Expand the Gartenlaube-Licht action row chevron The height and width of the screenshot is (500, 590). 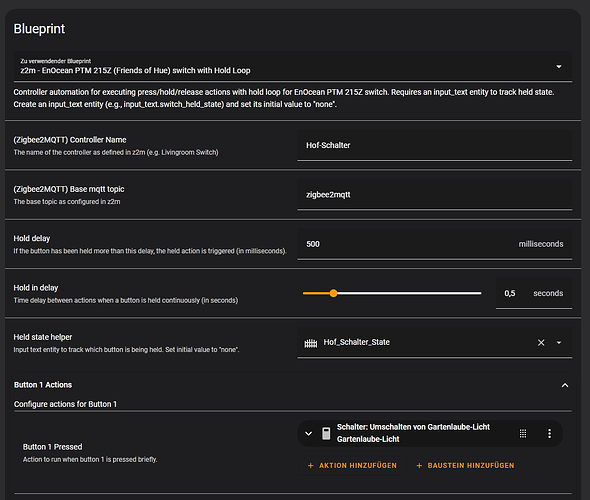309,433
